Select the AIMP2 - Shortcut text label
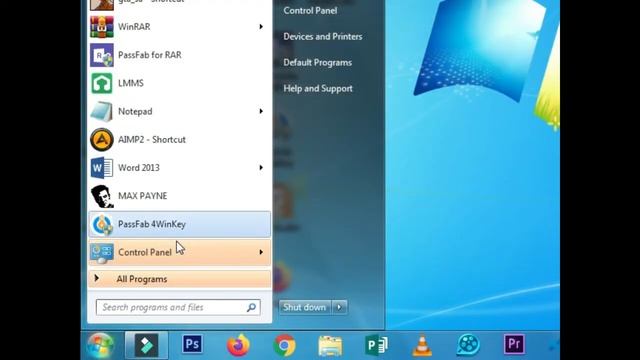 point(152,140)
